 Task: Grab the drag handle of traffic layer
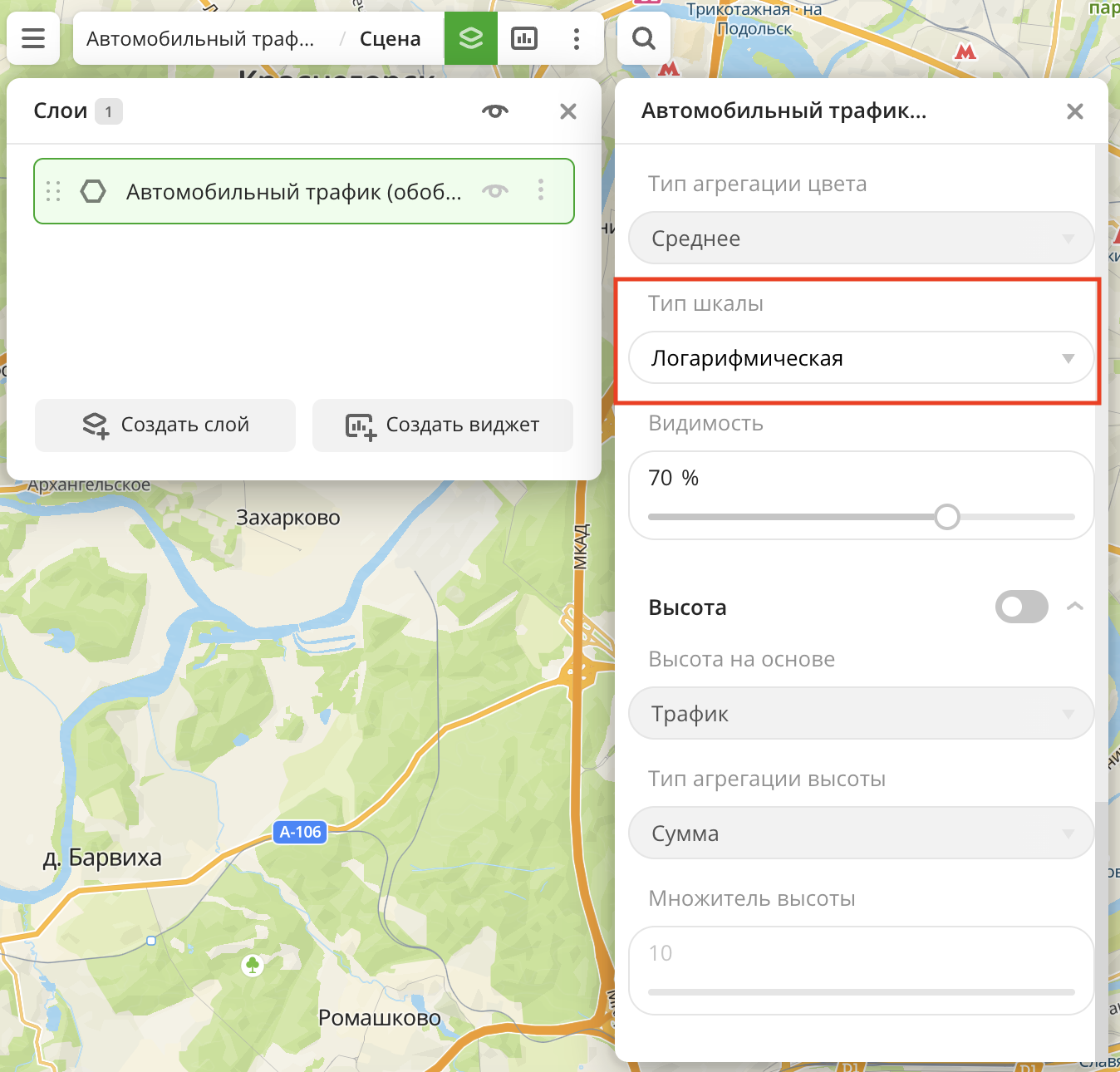[53, 191]
